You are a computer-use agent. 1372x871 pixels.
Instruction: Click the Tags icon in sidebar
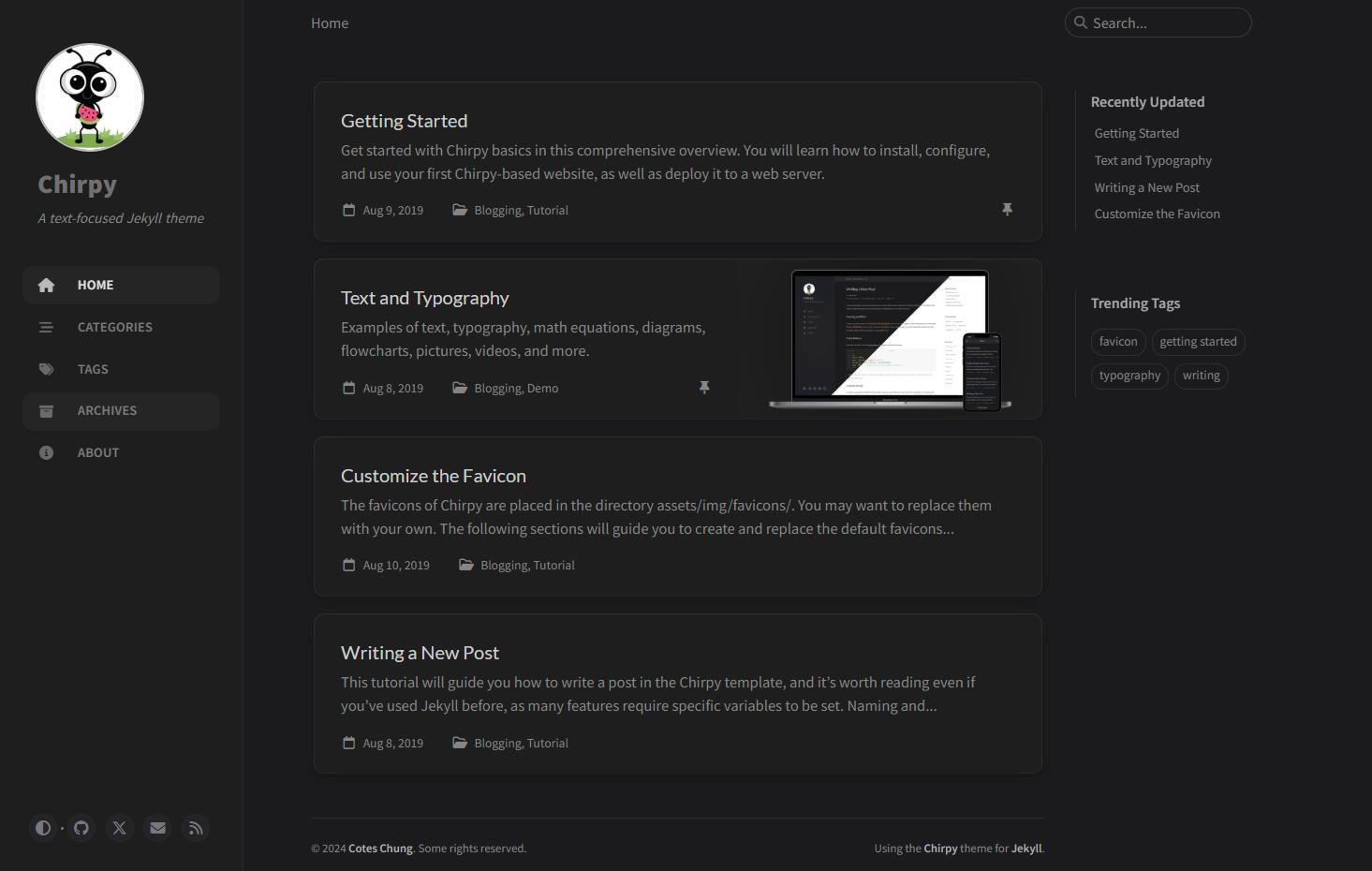pos(47,369)
